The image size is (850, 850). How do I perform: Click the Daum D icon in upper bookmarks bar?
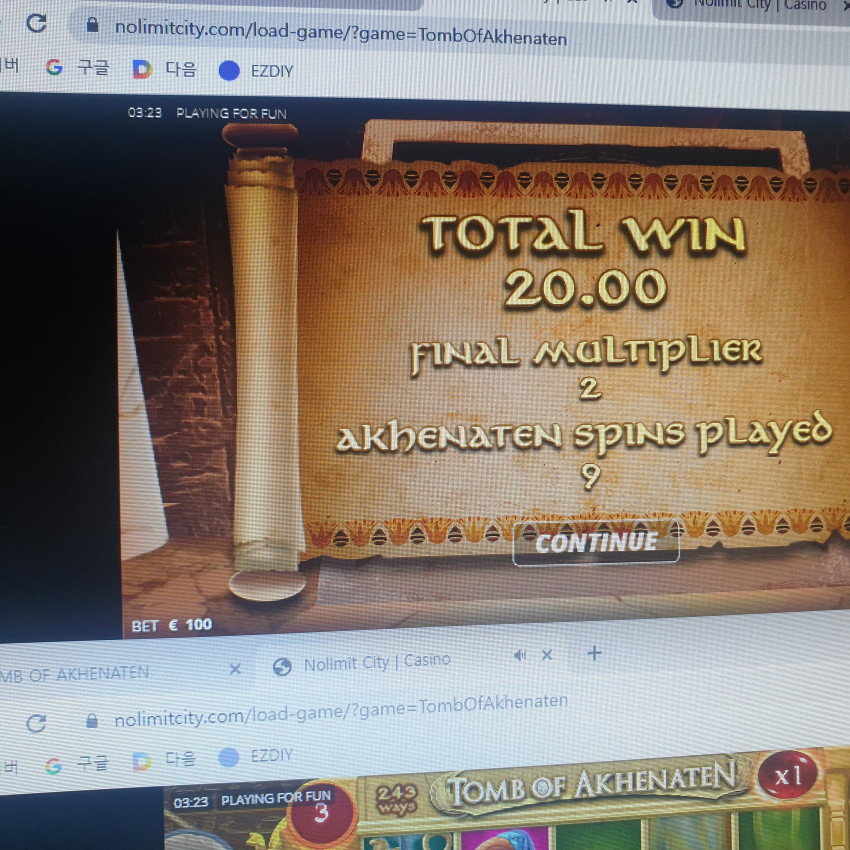pyautogui.click(x=142, y=69)
